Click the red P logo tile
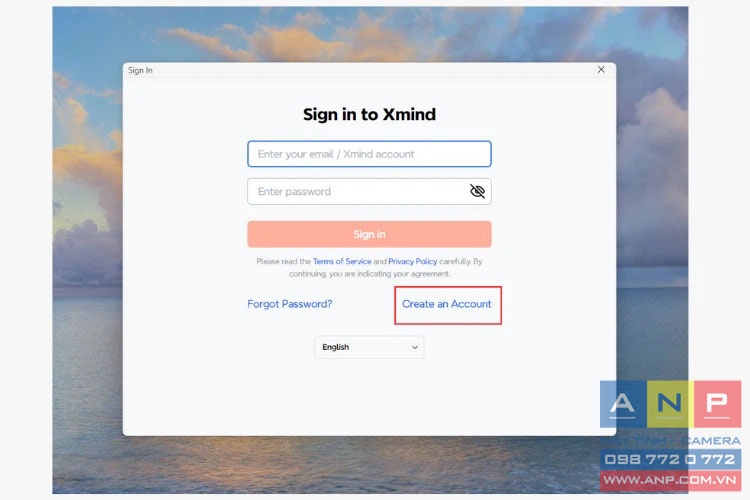The height and width of the screenshot is (500, 750). 717,404
